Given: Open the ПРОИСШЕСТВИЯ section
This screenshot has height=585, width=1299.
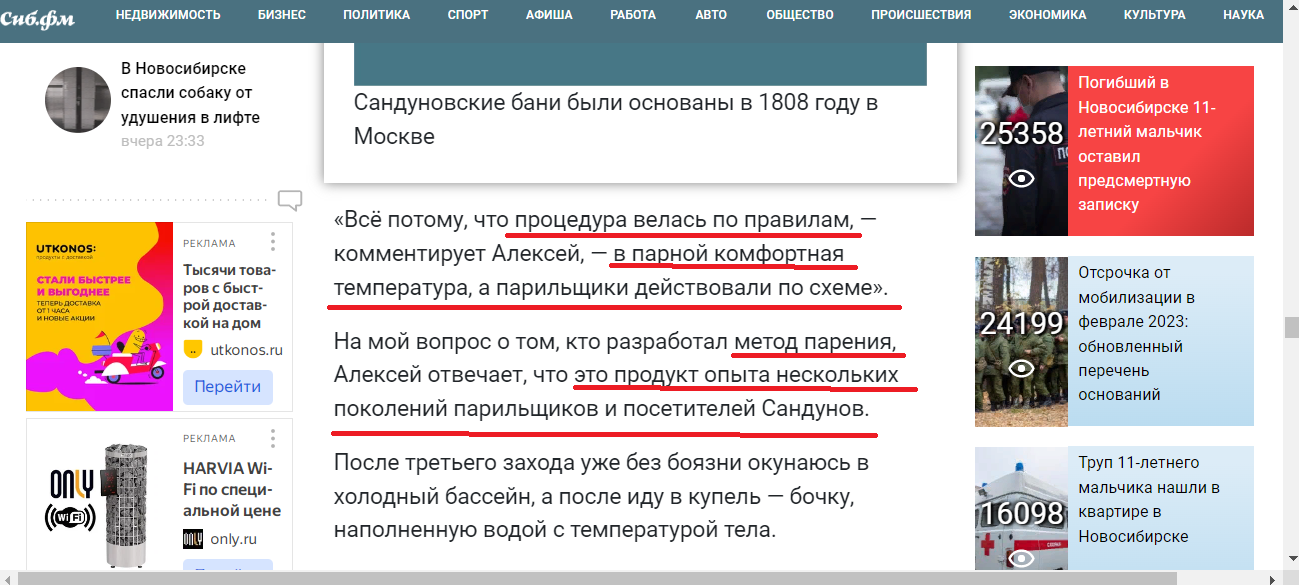Looking at the screenshot, I should 920,15.
